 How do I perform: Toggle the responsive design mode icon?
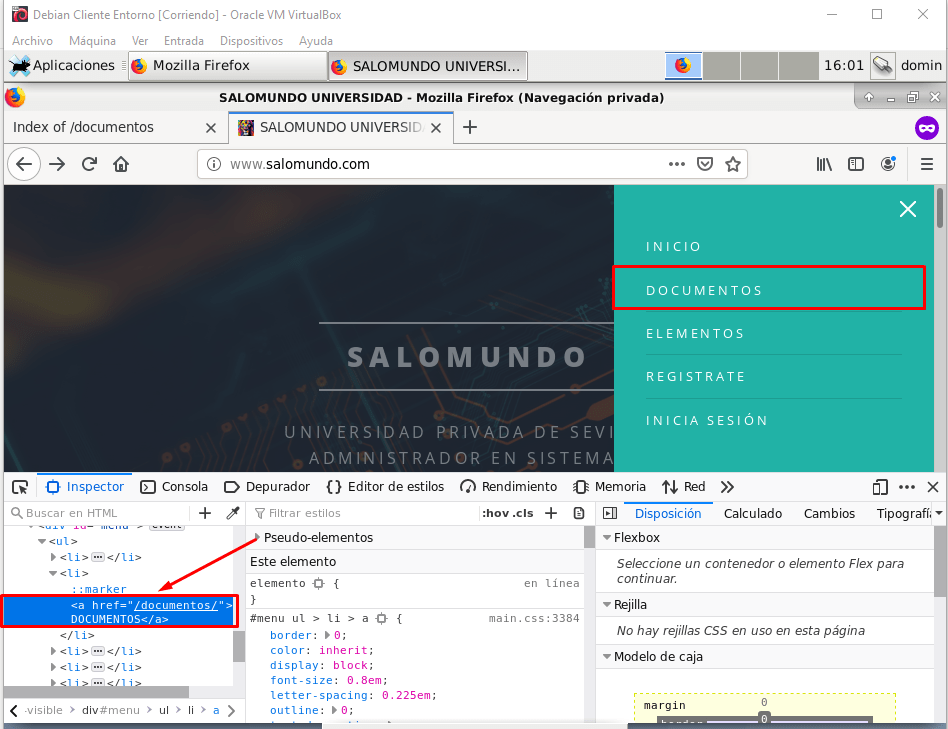click(880, 487)
